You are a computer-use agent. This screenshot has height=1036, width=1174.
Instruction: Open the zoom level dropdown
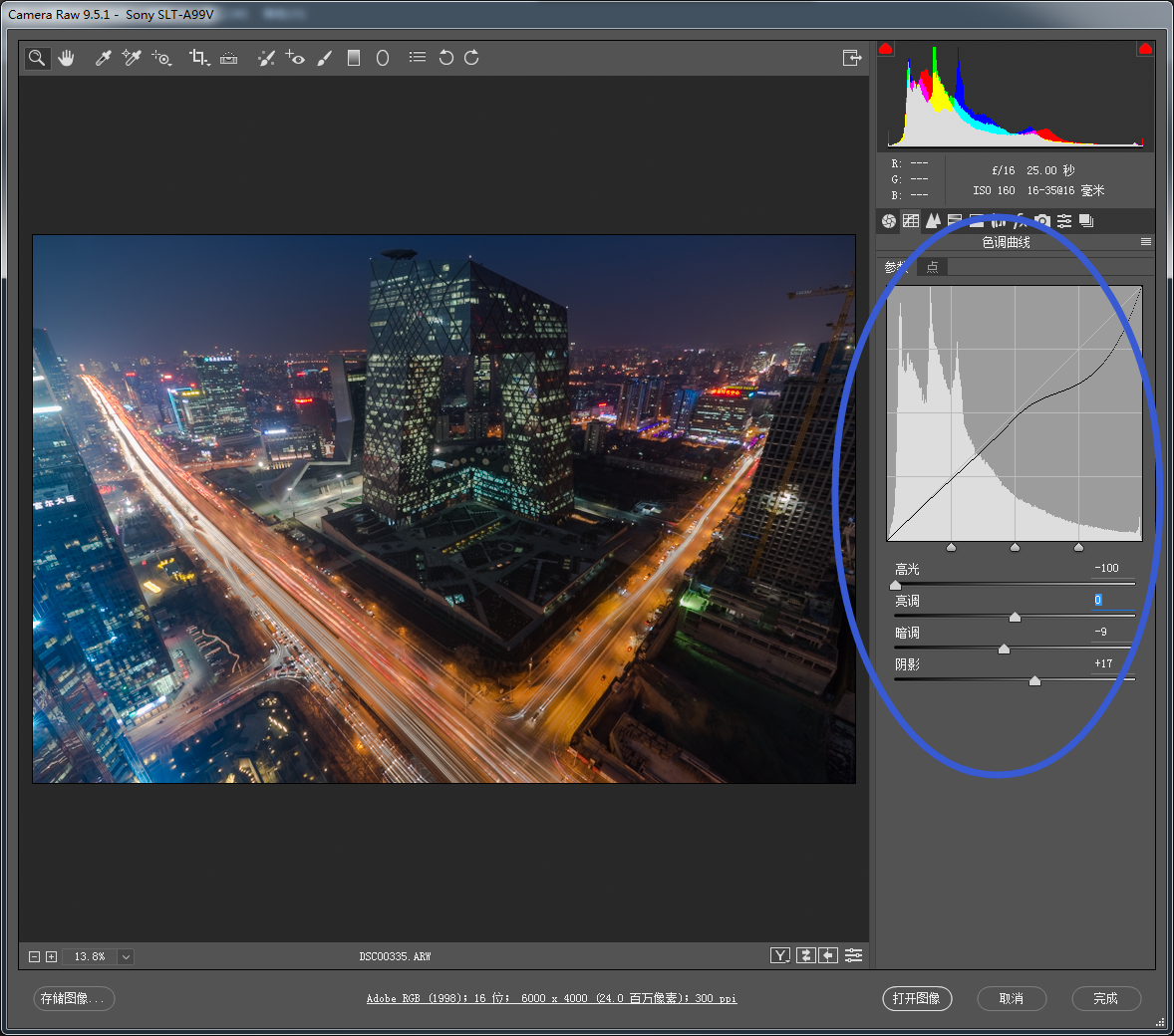click(x=126, y=956)
